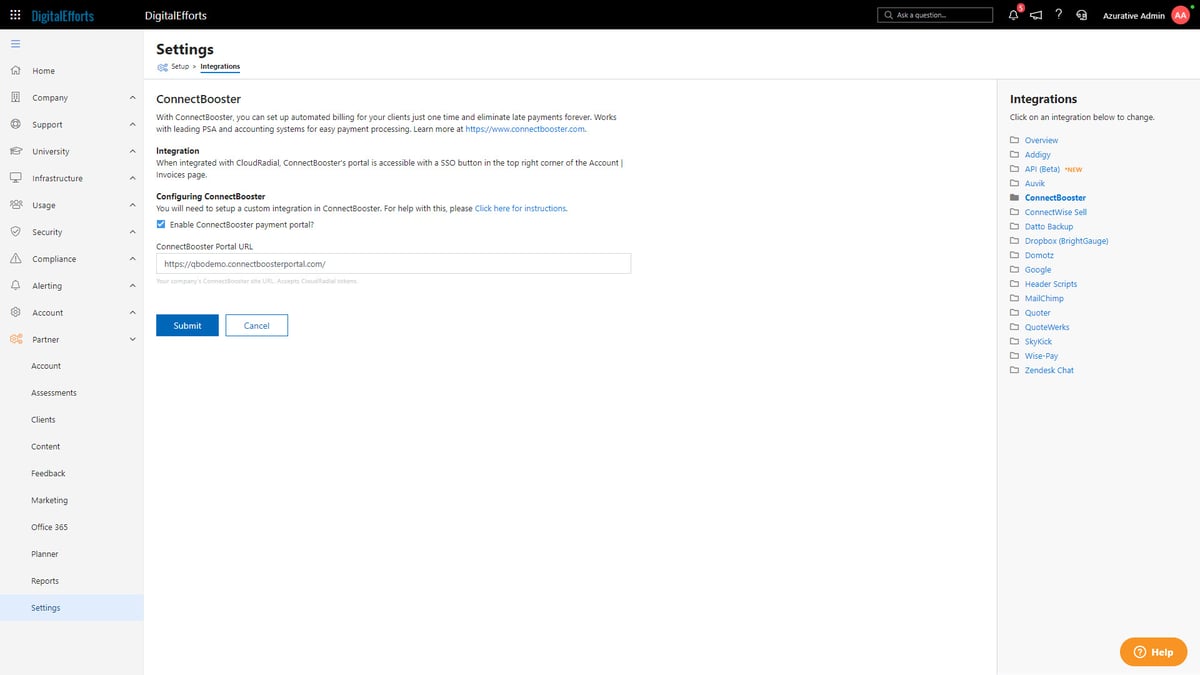Open Partner Office 365 menu item

click(50, 527)
